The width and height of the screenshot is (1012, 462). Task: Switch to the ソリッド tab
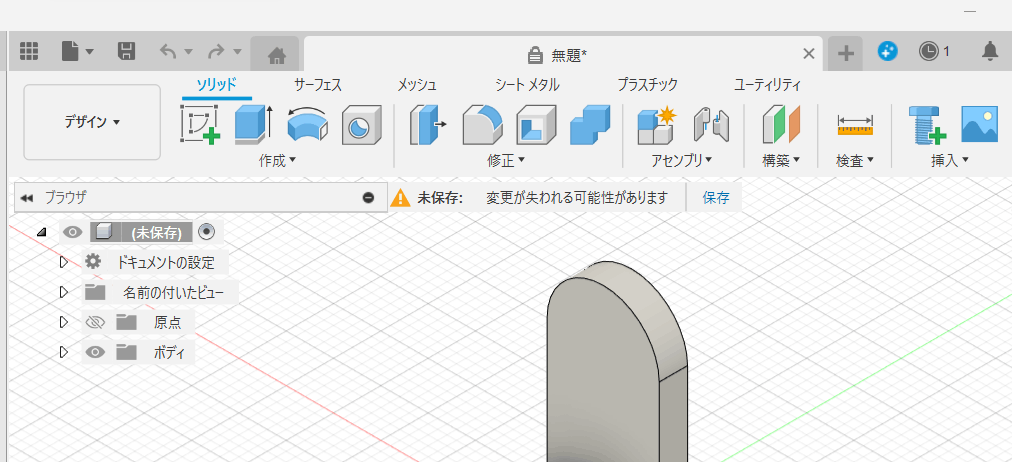point(217,85)
